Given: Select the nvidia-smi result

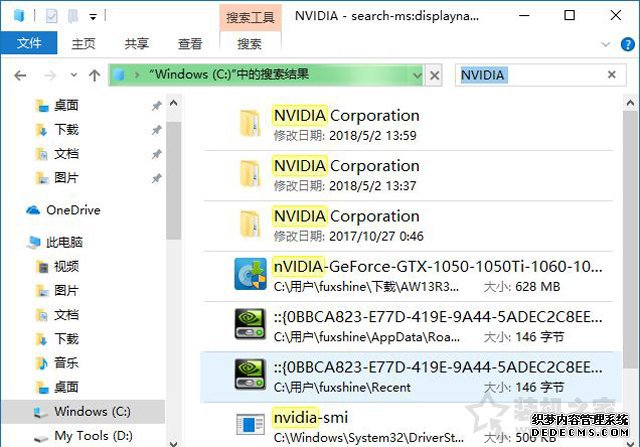Looking at the screenshot, I should pyautogui.click(x=408, y=425).
